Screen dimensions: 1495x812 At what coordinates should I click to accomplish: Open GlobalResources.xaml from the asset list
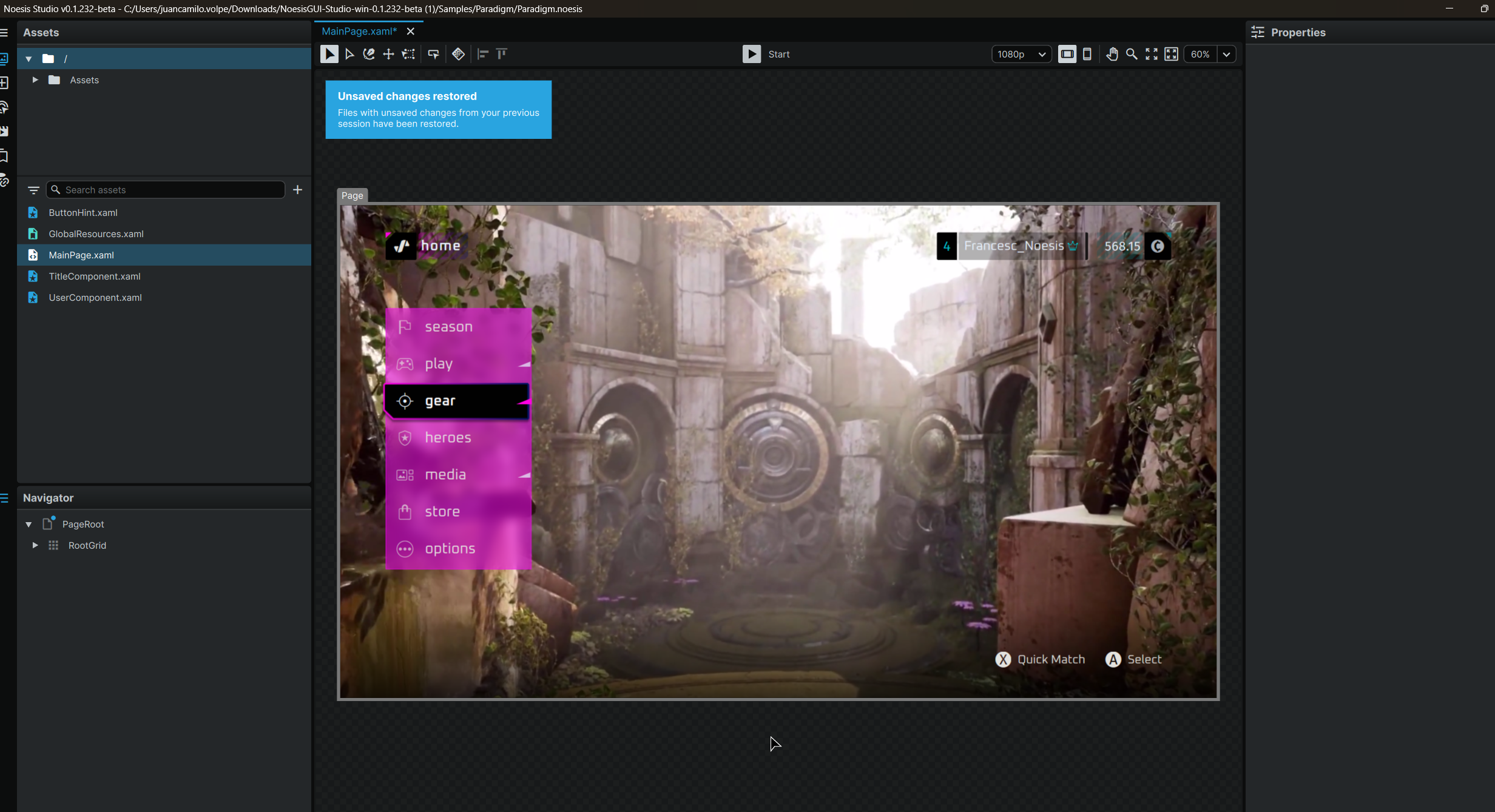pos(164,234)
